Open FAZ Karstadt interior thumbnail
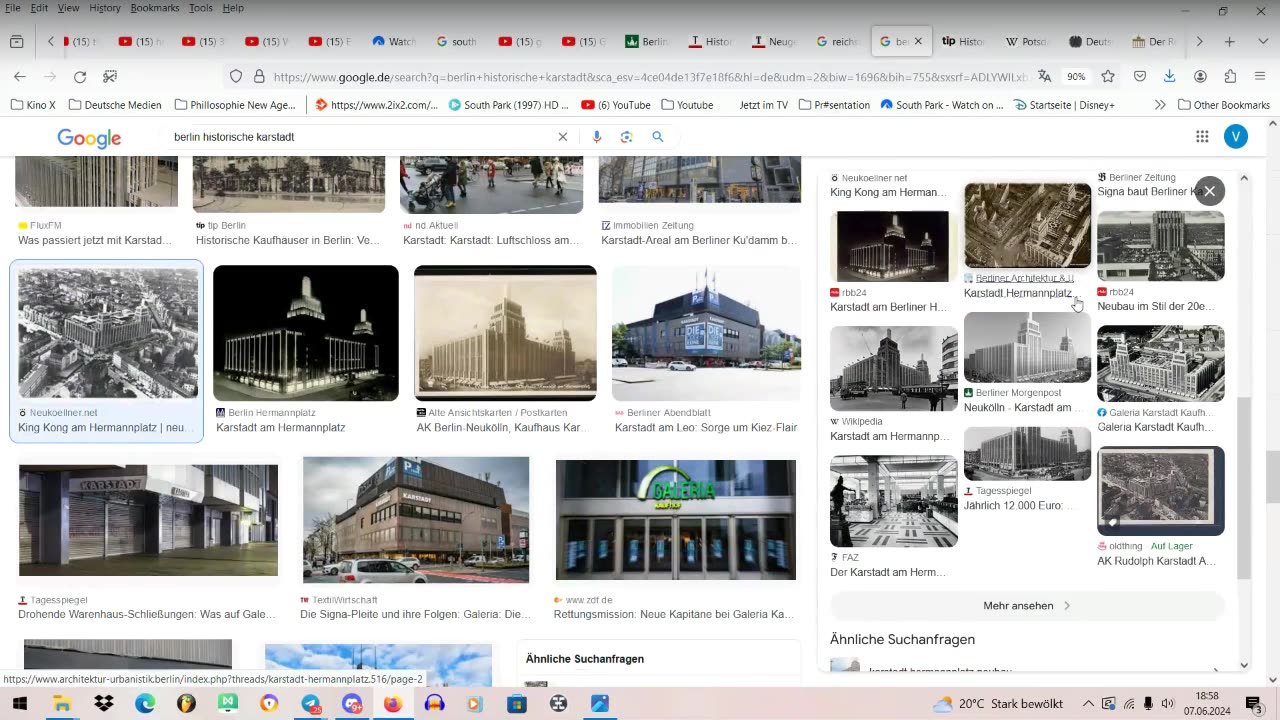Screen dimensions: 1280x720 [x=893, y=501]
